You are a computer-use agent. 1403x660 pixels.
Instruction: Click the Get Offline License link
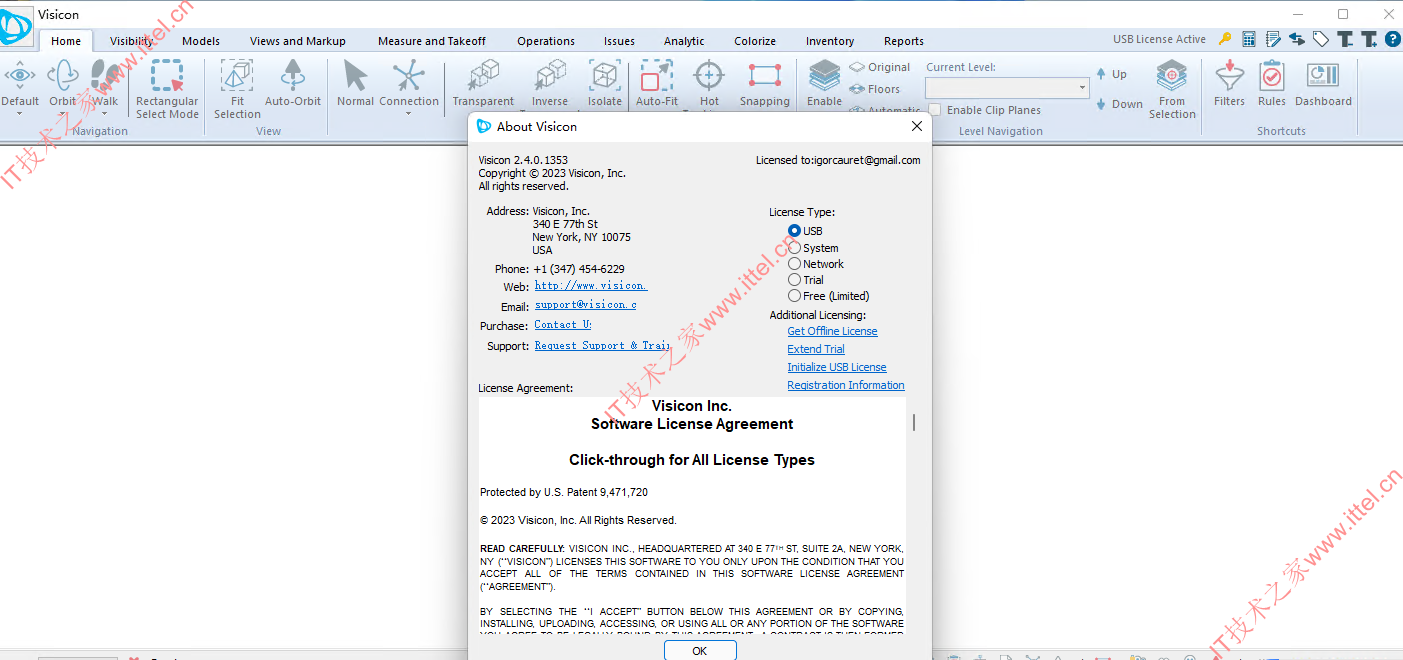point(832,331)
